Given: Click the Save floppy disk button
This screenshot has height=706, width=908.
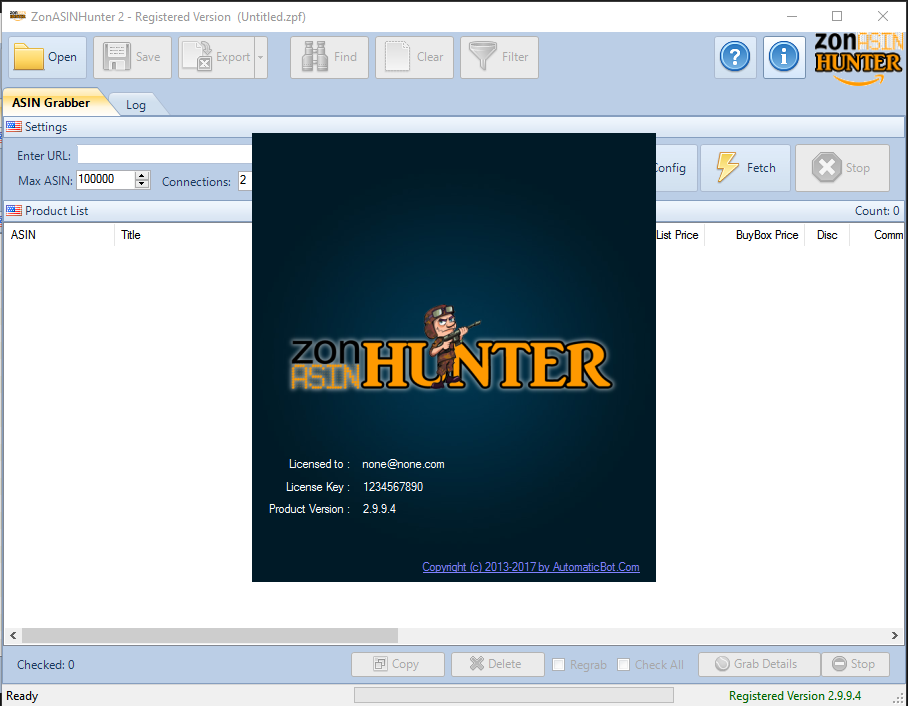Looking at the screenshot, I should [x=133, y=57].
